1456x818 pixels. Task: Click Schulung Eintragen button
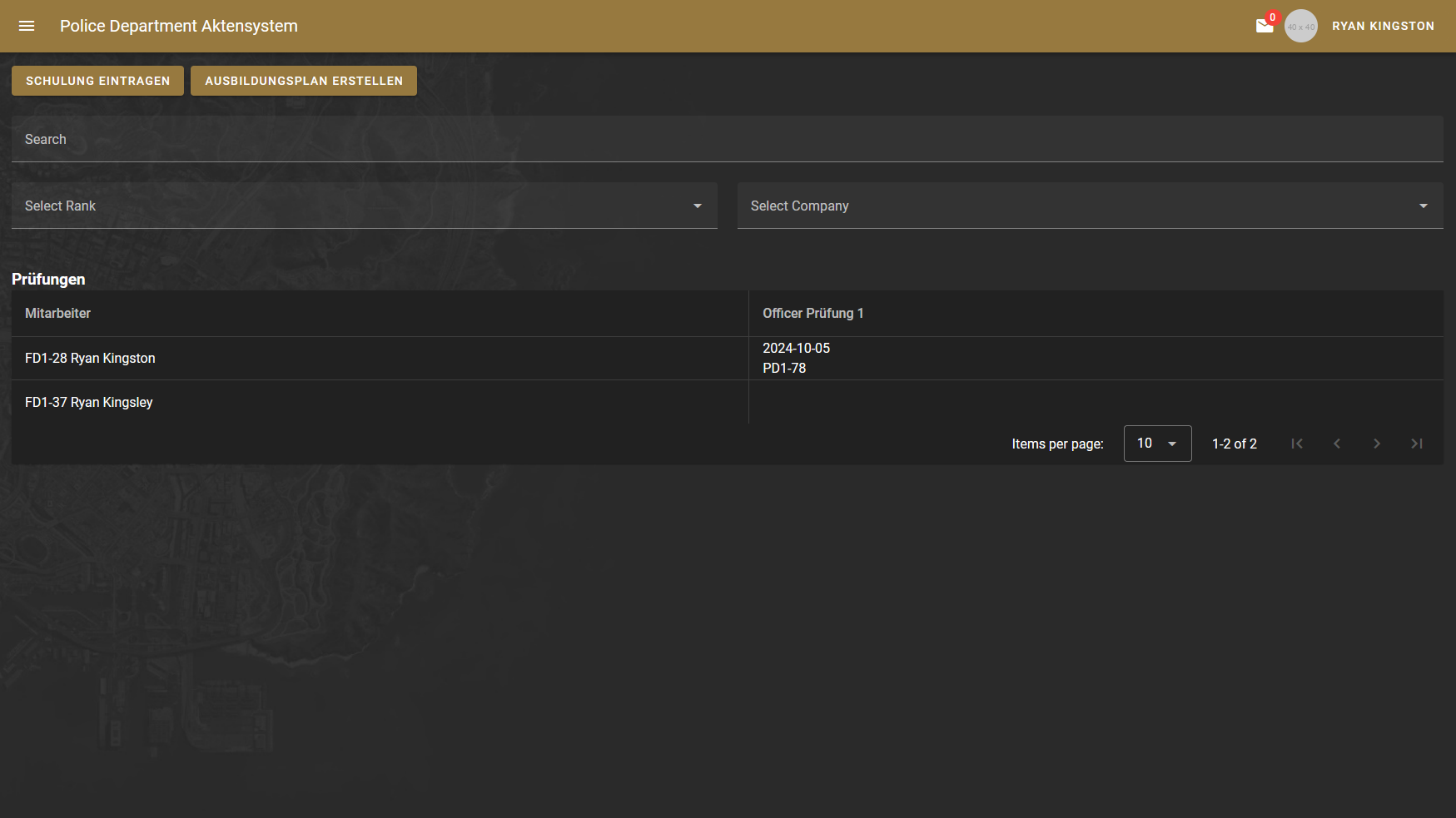(x=97, y=81)
